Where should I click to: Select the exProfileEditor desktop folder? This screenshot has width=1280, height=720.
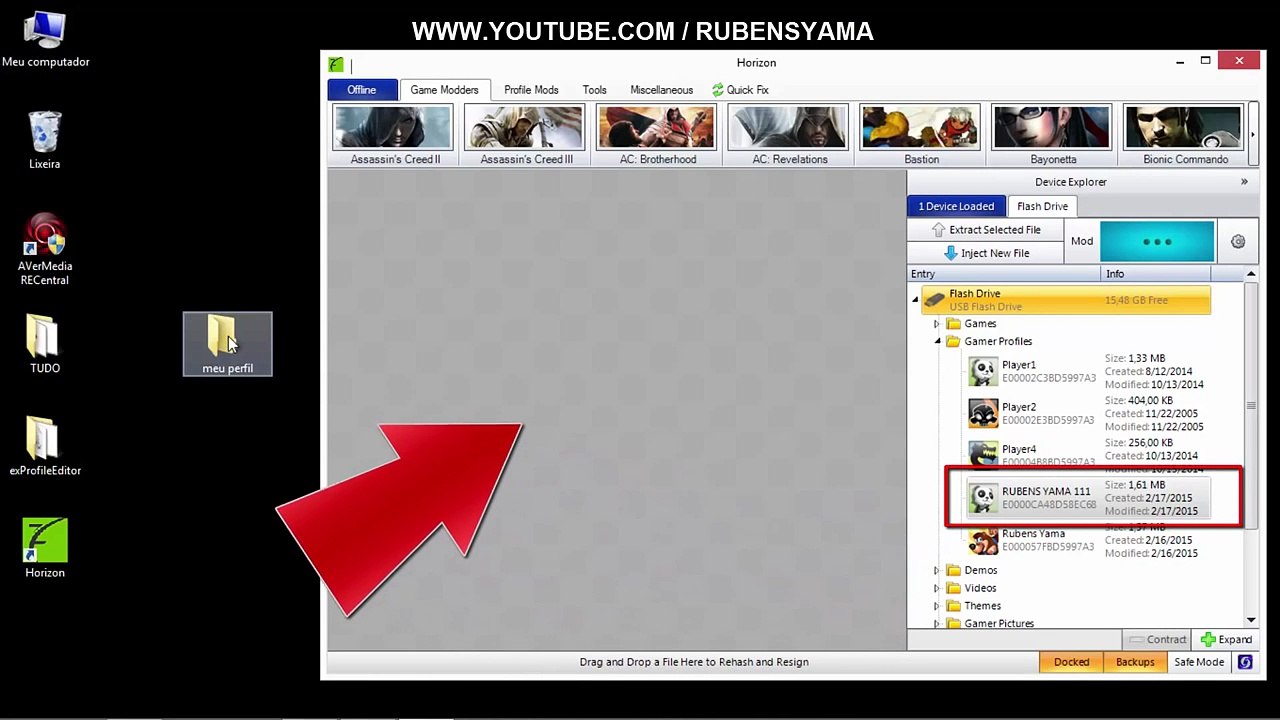click(x=45, y=446)
